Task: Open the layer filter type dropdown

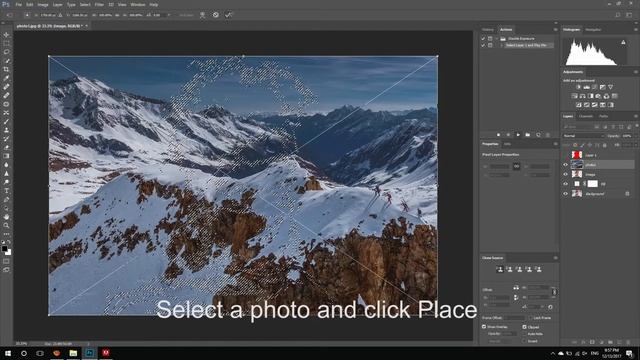Action: click(579, 127)
